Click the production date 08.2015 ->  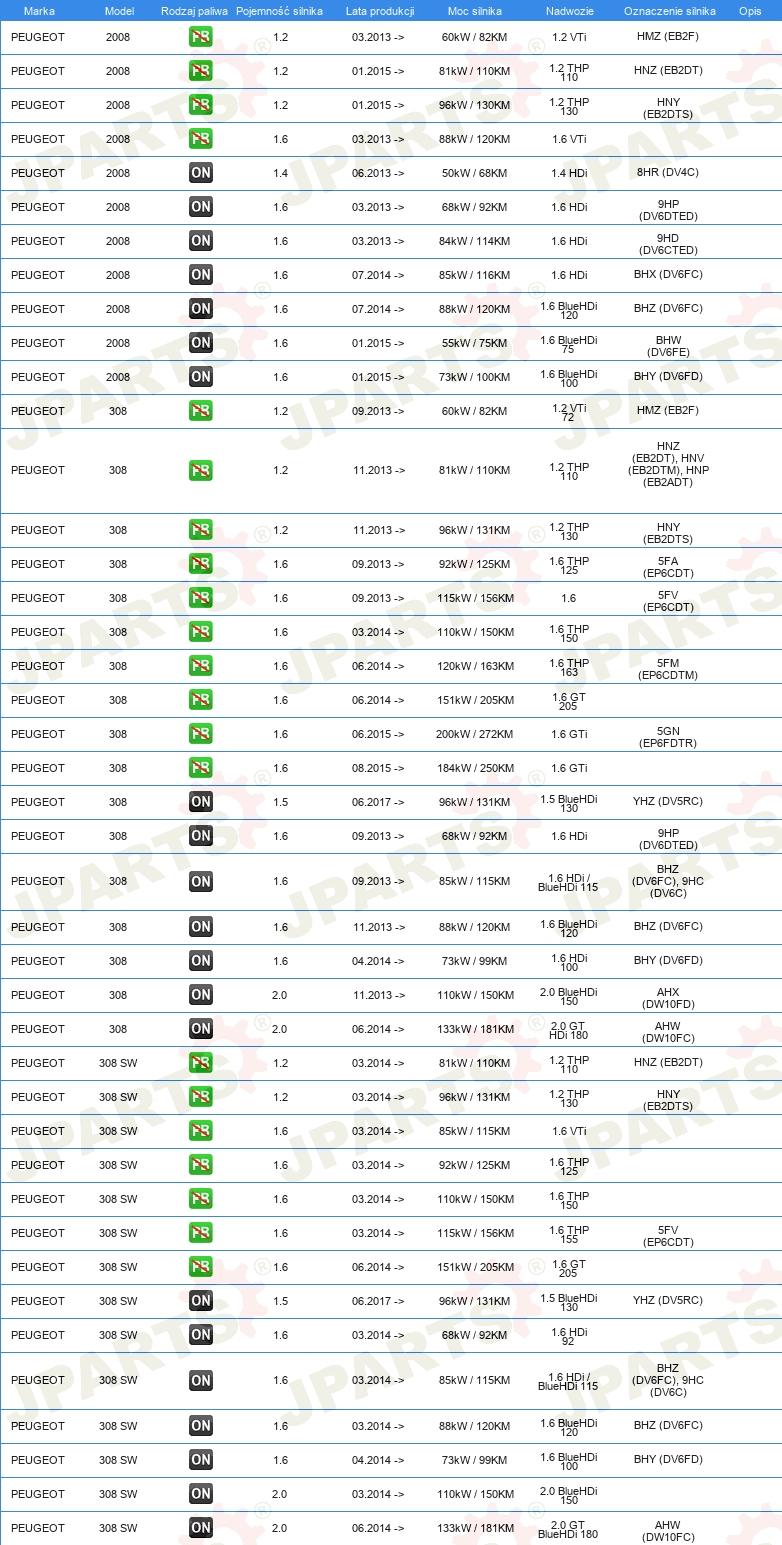[379, 768]
